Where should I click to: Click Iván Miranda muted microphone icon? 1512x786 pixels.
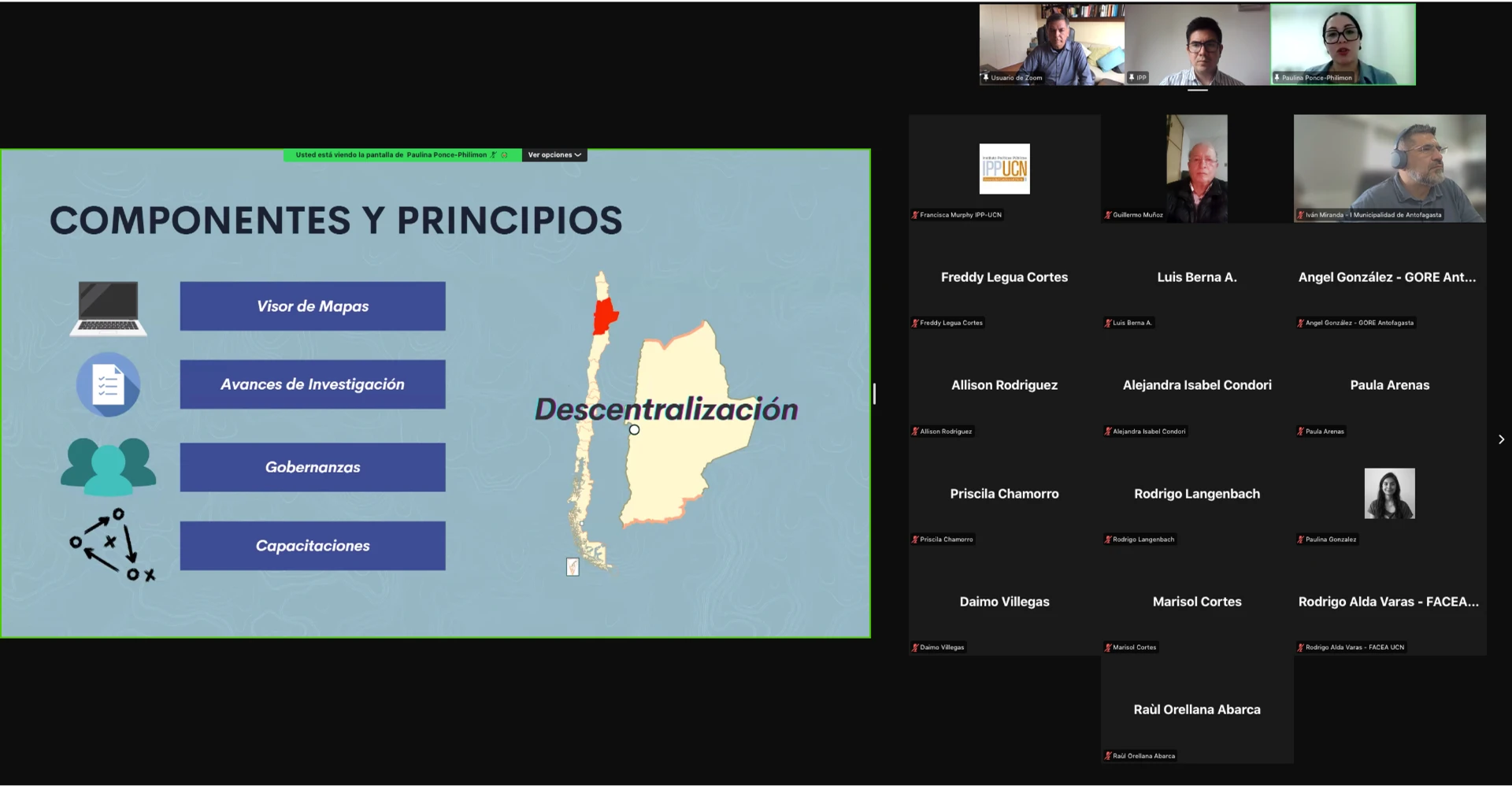pos(1301,215)
